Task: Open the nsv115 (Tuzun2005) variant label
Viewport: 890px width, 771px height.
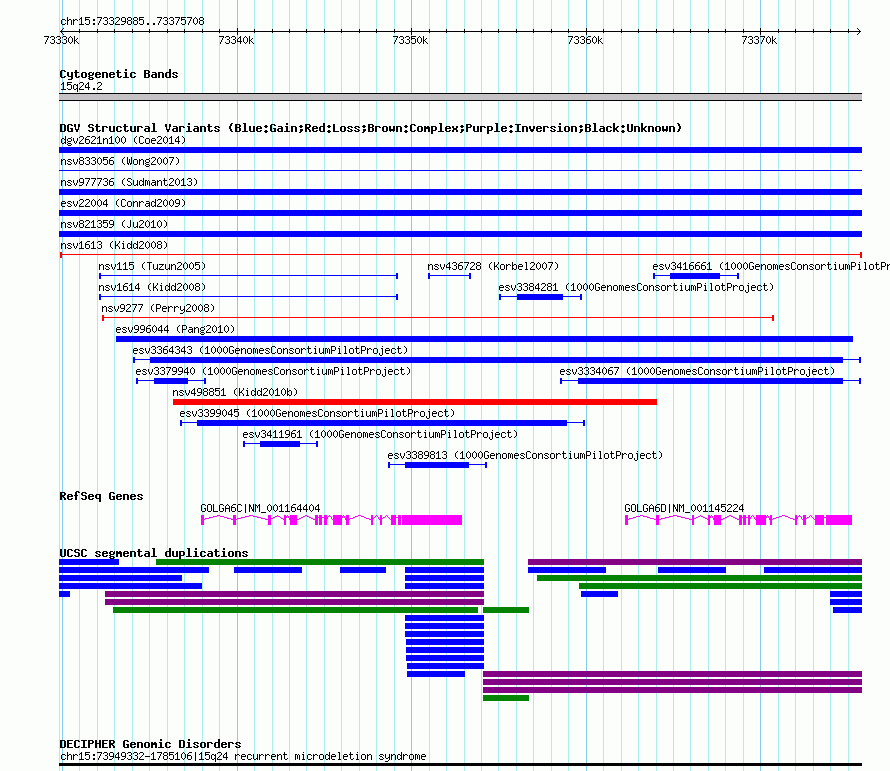Action: 152,266
